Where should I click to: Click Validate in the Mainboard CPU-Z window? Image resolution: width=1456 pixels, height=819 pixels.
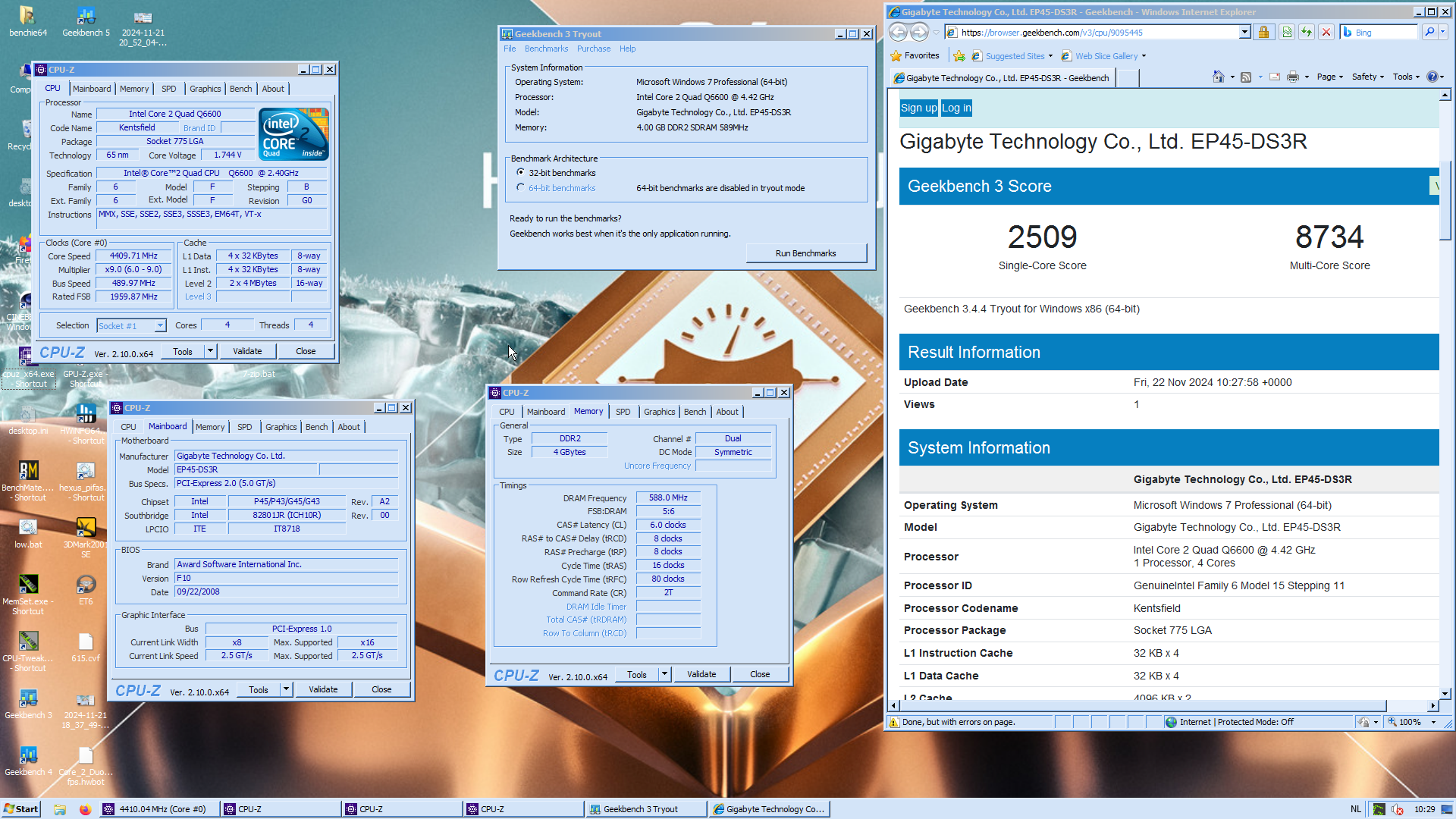click(323, 689)
